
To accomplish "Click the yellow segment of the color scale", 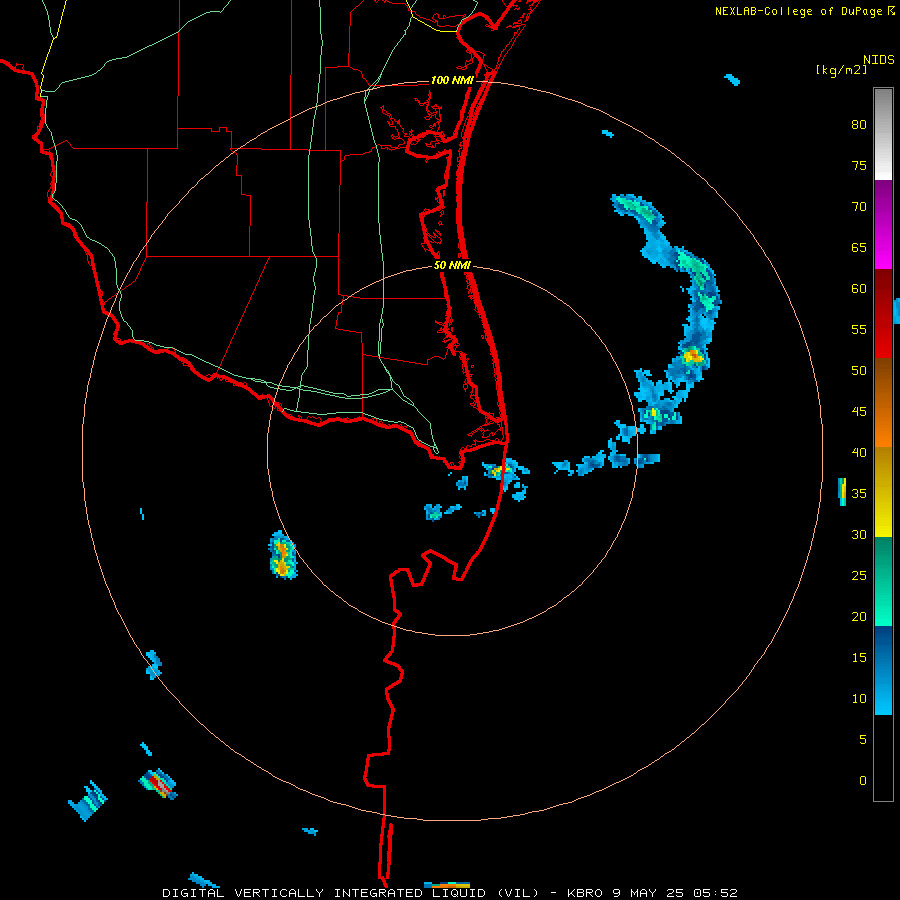I will tap(883, 492).
